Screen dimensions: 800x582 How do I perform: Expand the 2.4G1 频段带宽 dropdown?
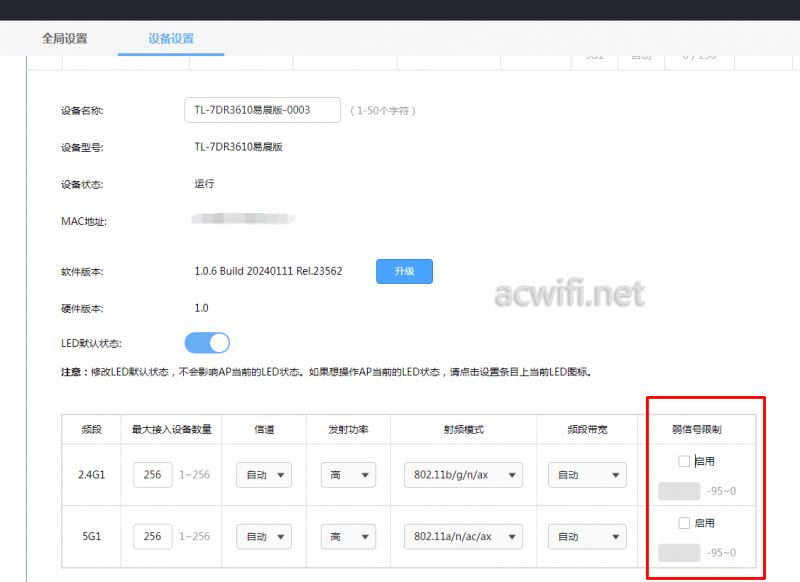[x=578, y=475]
